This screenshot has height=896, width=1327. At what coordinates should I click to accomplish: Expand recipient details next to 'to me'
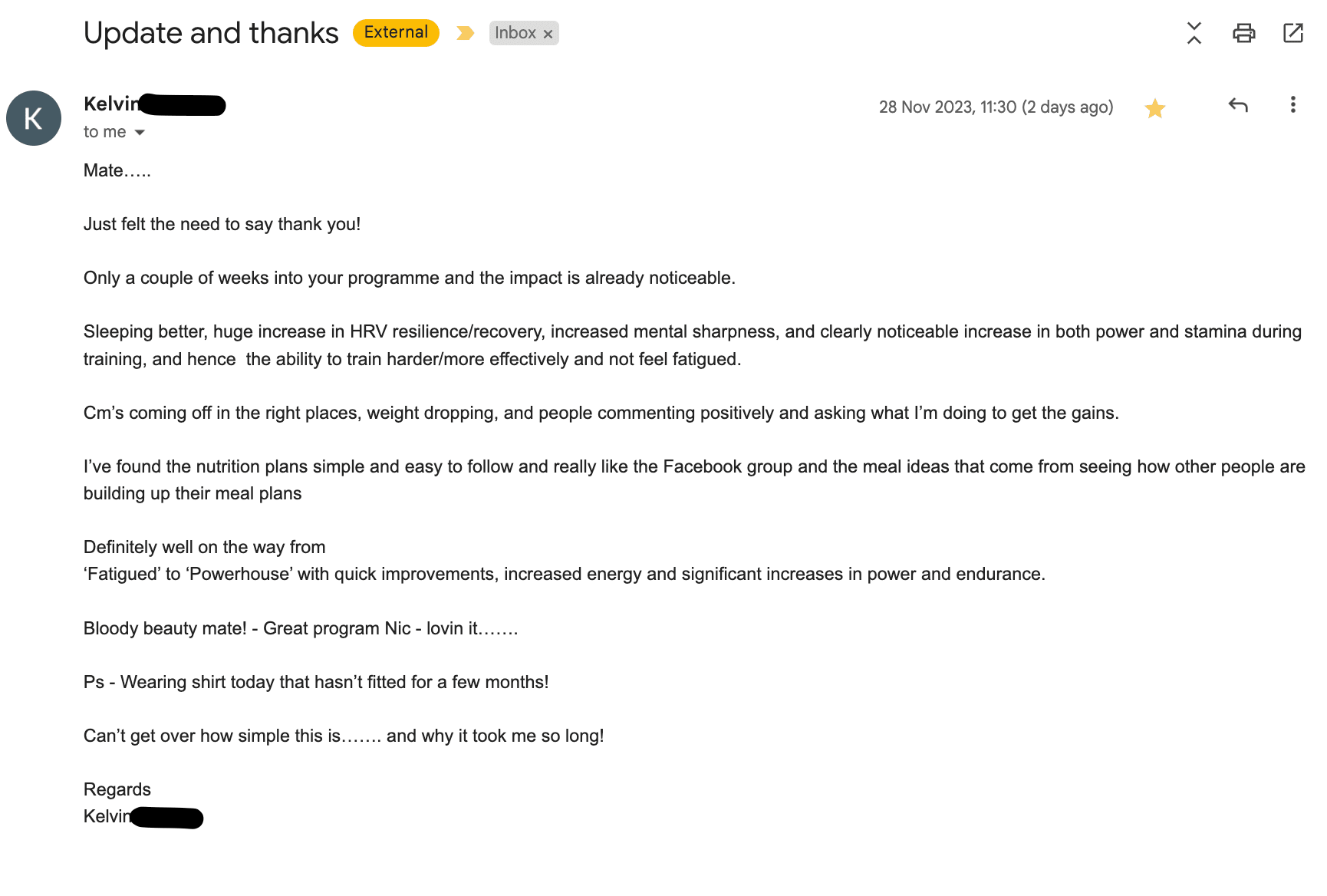click(x=140, y=133)
